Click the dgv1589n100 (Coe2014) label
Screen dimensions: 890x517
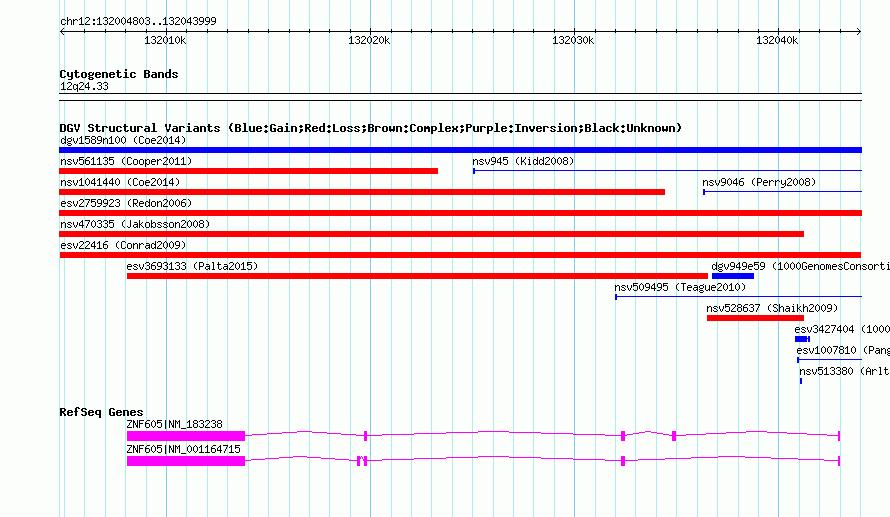(123, 140)
